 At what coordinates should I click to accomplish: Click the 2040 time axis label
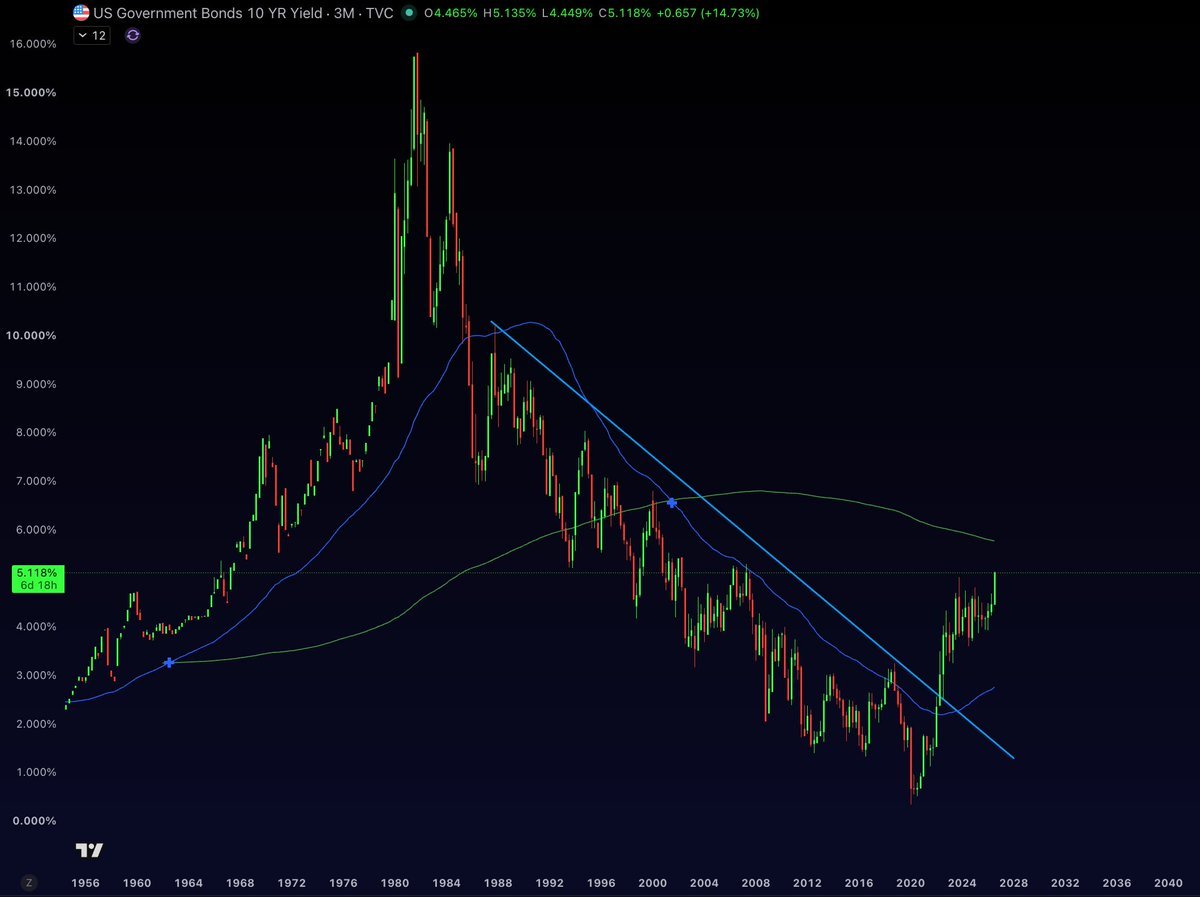tap(1168, 883)
